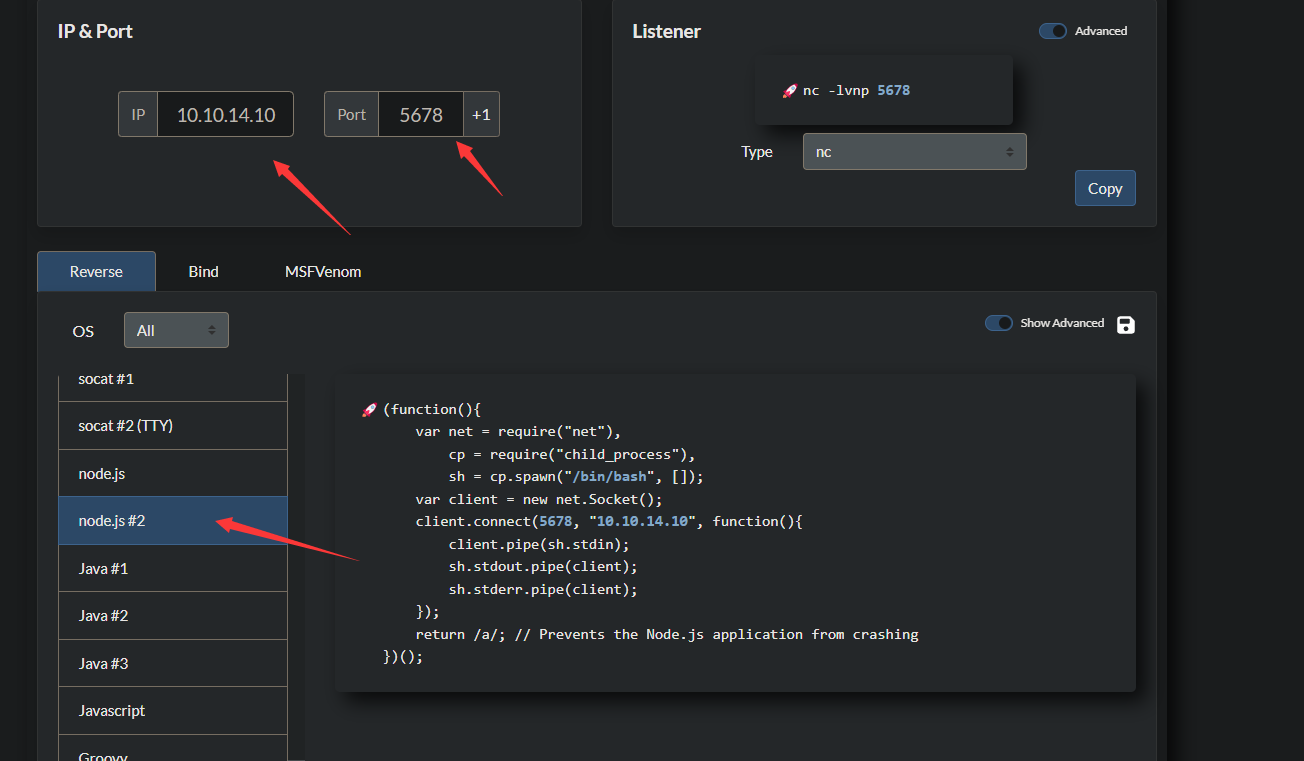
Task: Click the client.connect line in the code
Action: [x=609, y=522]
